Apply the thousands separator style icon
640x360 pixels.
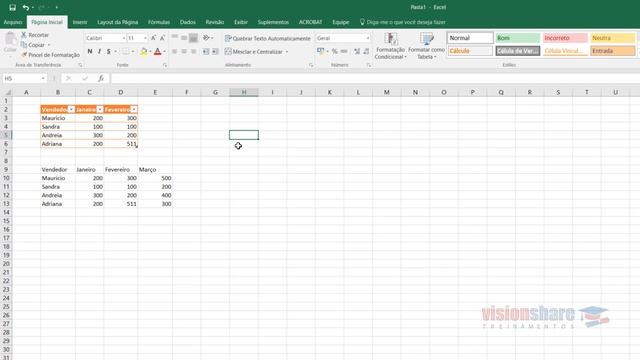point(344,51)
